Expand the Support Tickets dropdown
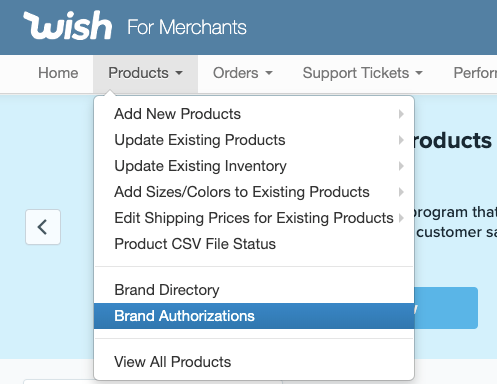497x384 pixels. 362,73
